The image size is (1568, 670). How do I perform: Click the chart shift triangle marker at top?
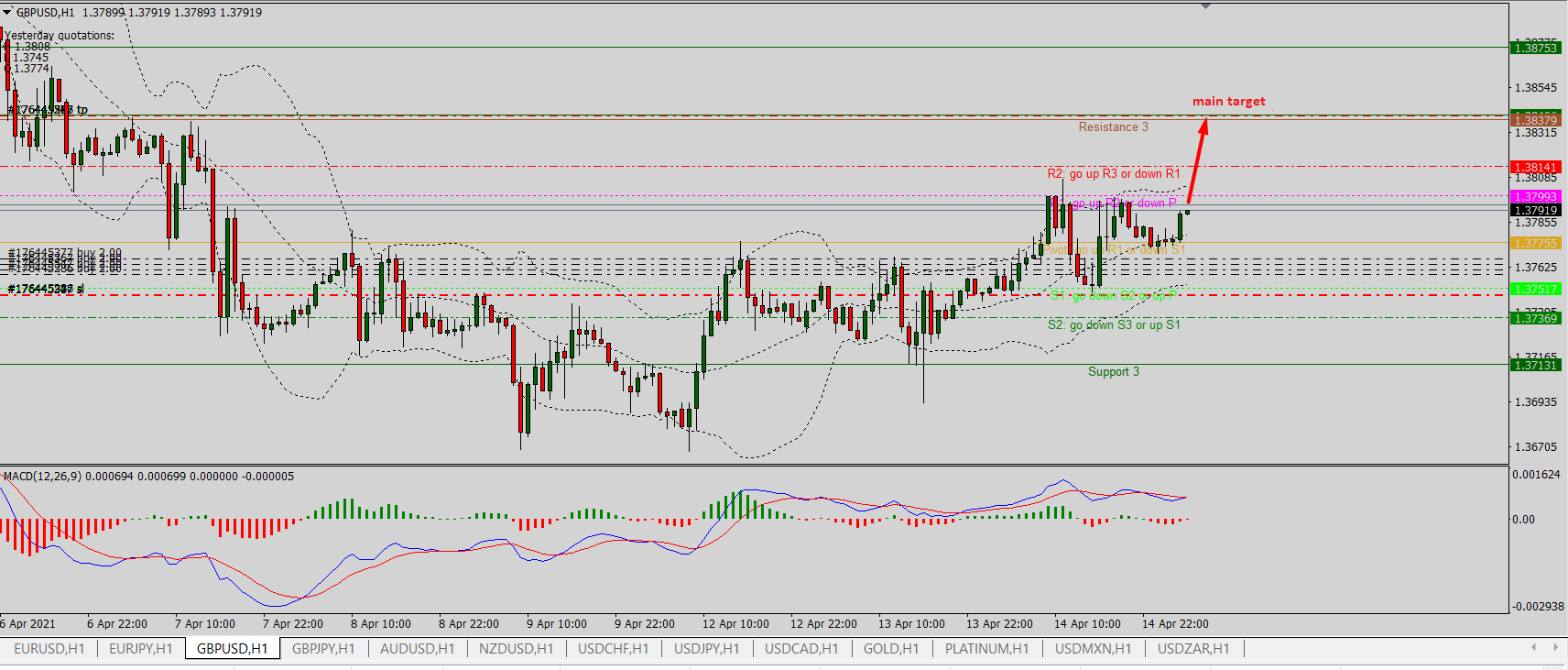pyautogui.click(x=1205, y=6)
